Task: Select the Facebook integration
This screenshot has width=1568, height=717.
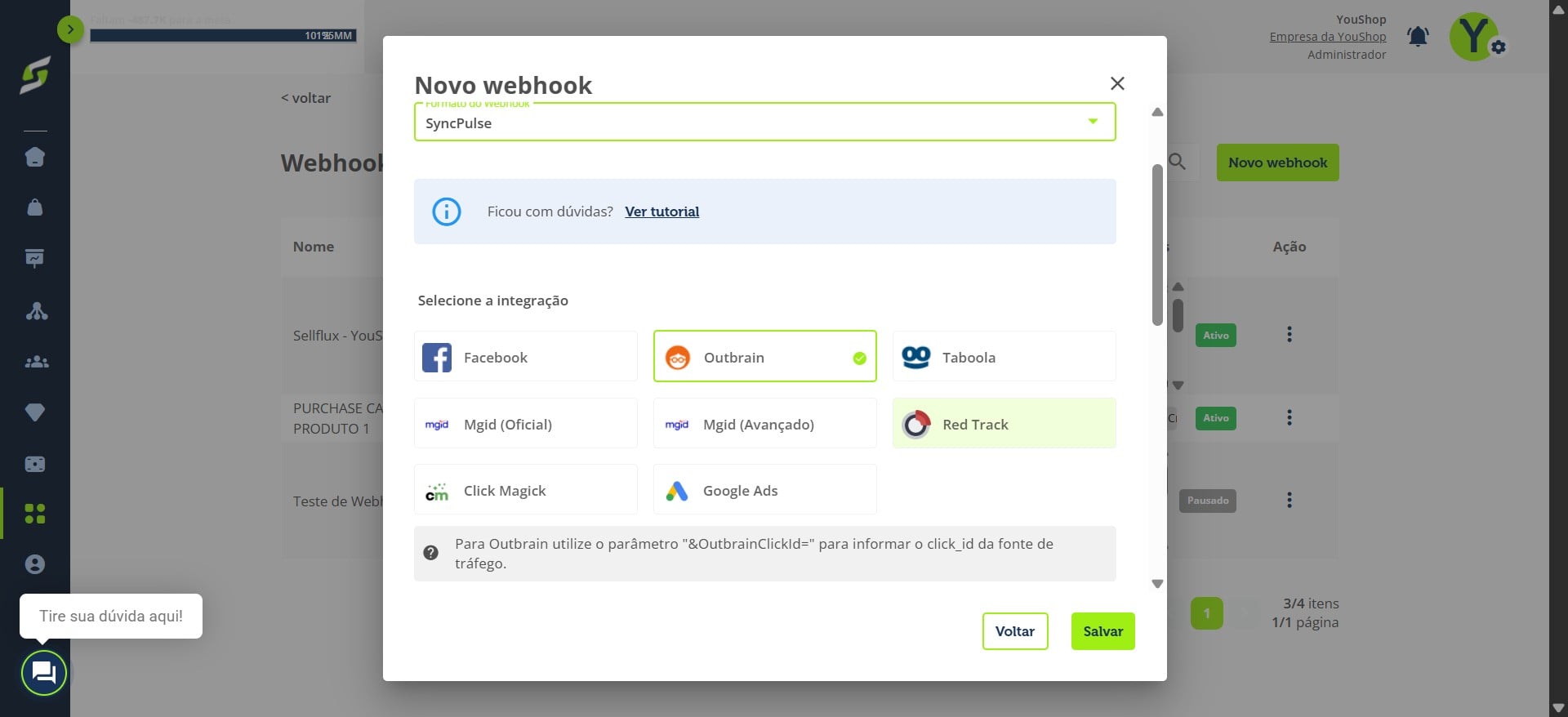Action: (525, 357)
